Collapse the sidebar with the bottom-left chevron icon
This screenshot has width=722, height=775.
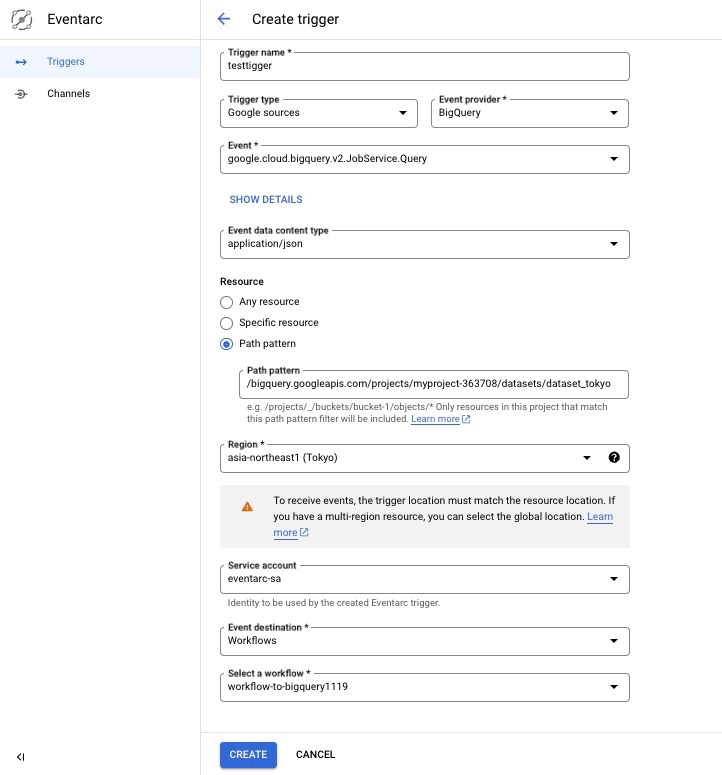coord(20,757)
